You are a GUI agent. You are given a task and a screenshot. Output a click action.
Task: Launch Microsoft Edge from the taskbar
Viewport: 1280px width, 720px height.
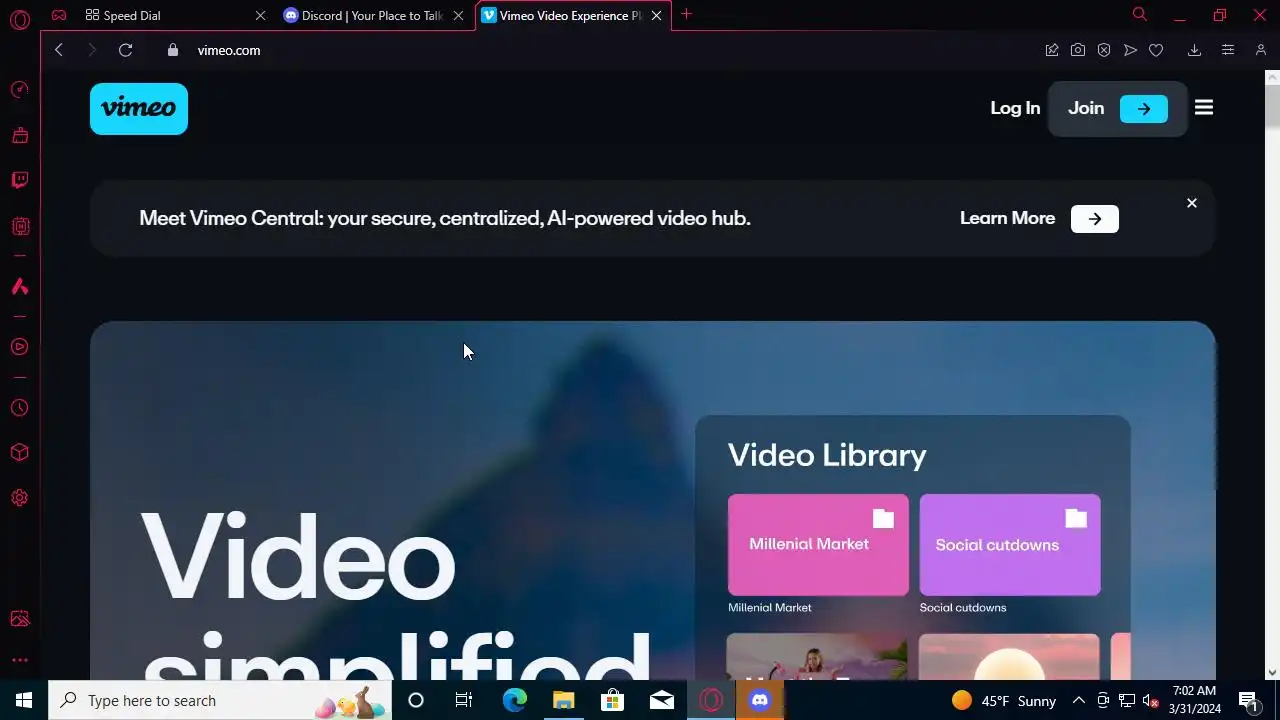click(514, 700)
